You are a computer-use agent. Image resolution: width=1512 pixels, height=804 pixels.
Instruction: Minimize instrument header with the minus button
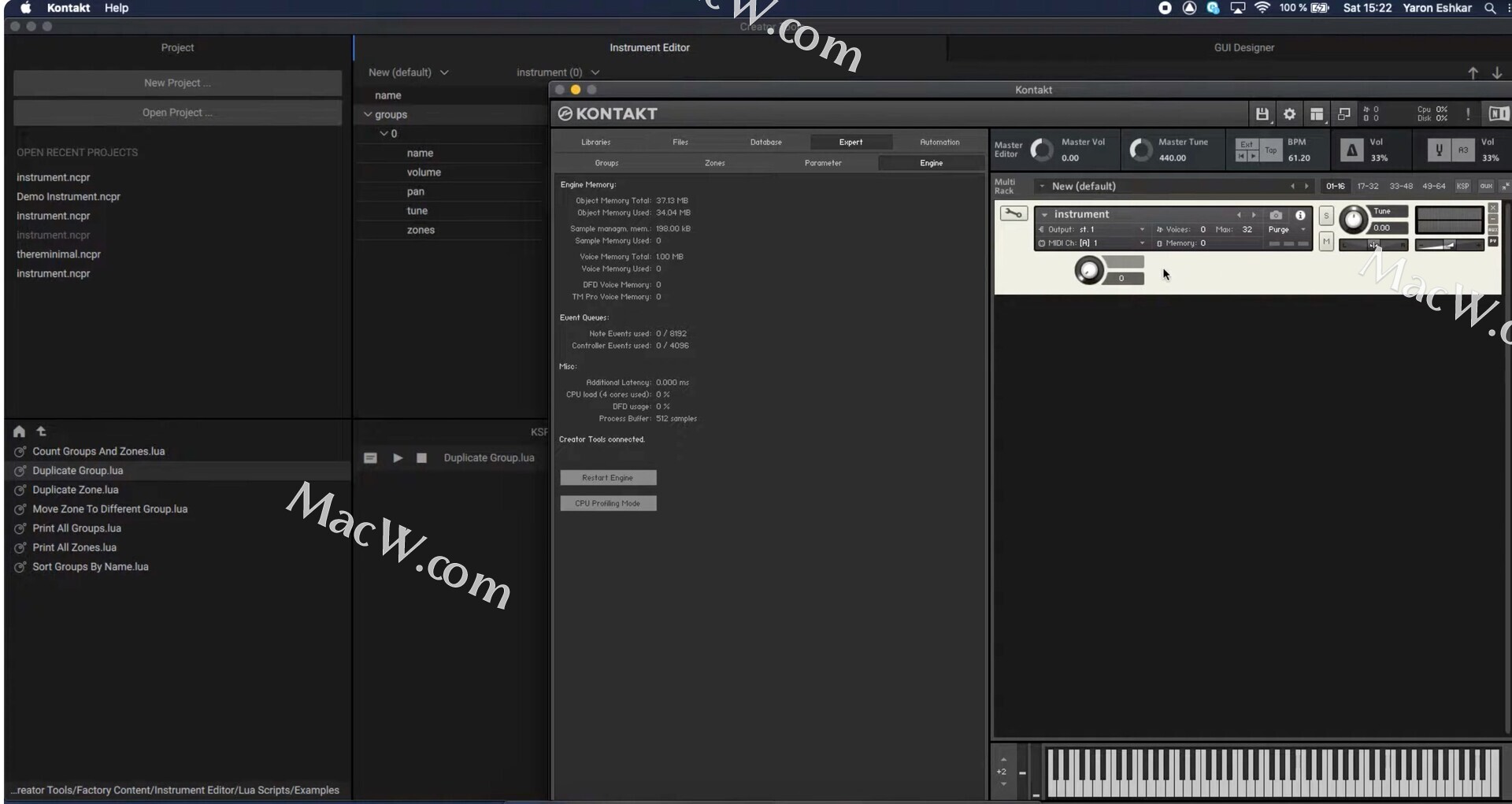click(1492, 219)
